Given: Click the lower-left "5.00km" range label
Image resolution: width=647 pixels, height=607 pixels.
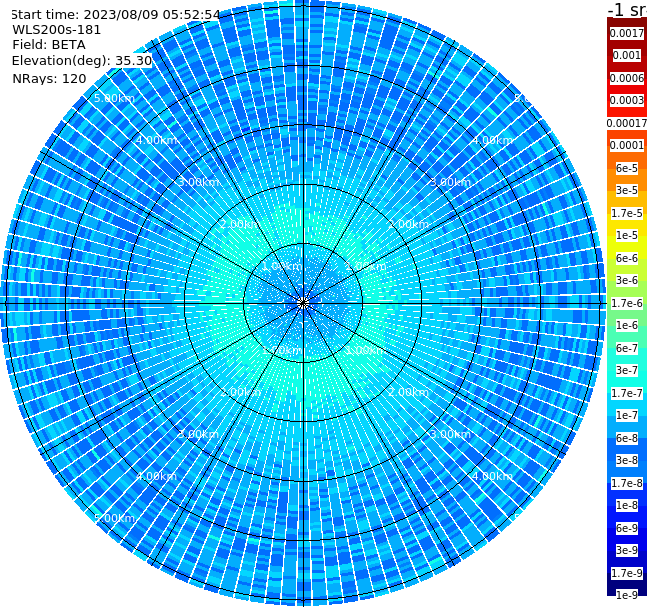Looking at the screenshot, I should pos(114,518).
